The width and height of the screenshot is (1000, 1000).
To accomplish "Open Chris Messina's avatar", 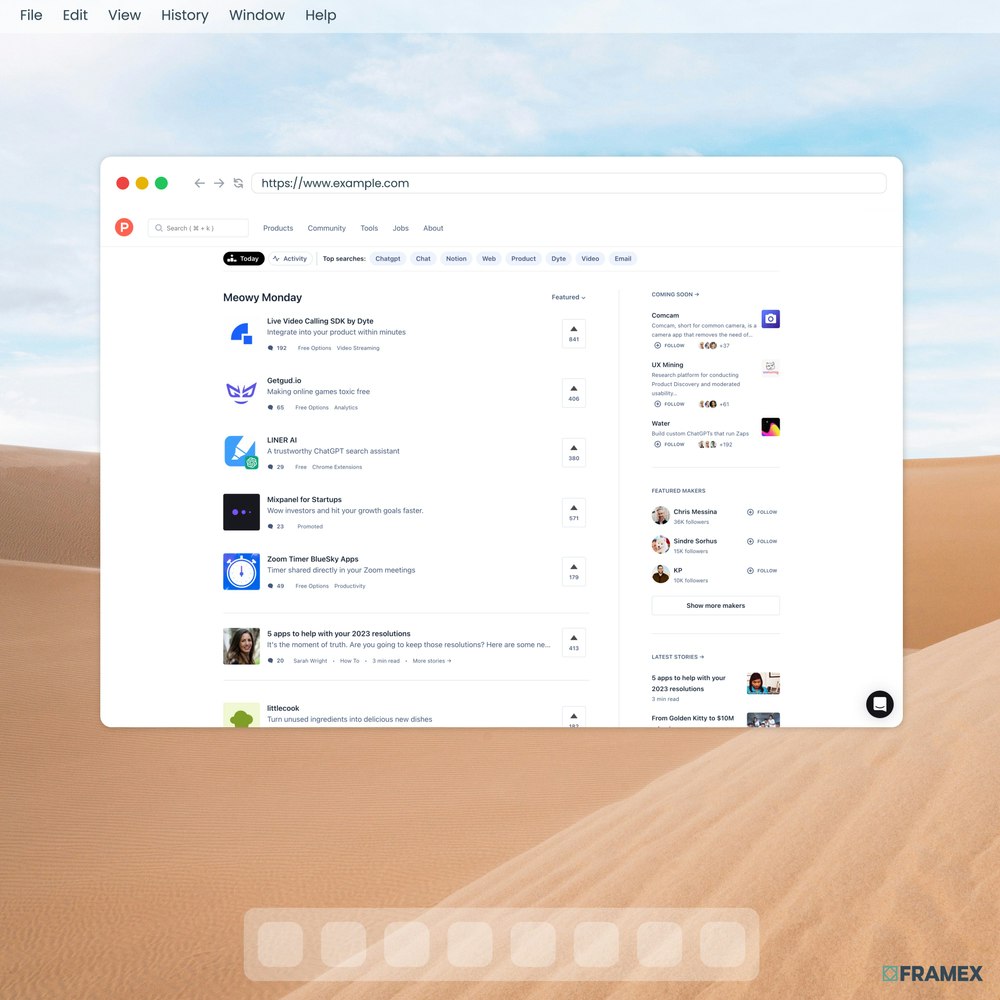I will tap(660, 515).
